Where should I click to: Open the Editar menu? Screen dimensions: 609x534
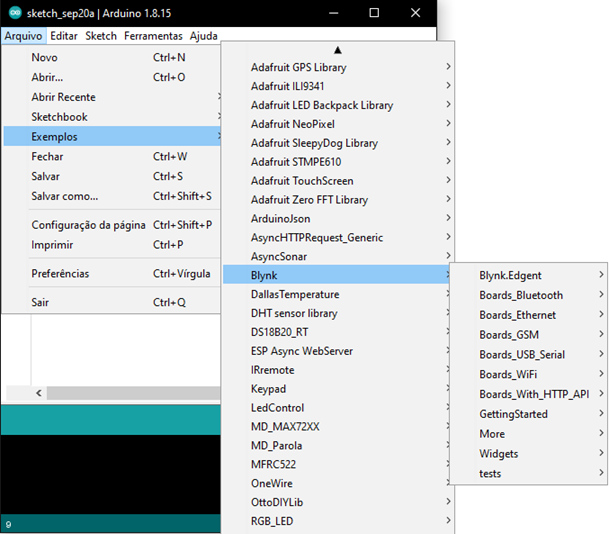coord(64,36)
